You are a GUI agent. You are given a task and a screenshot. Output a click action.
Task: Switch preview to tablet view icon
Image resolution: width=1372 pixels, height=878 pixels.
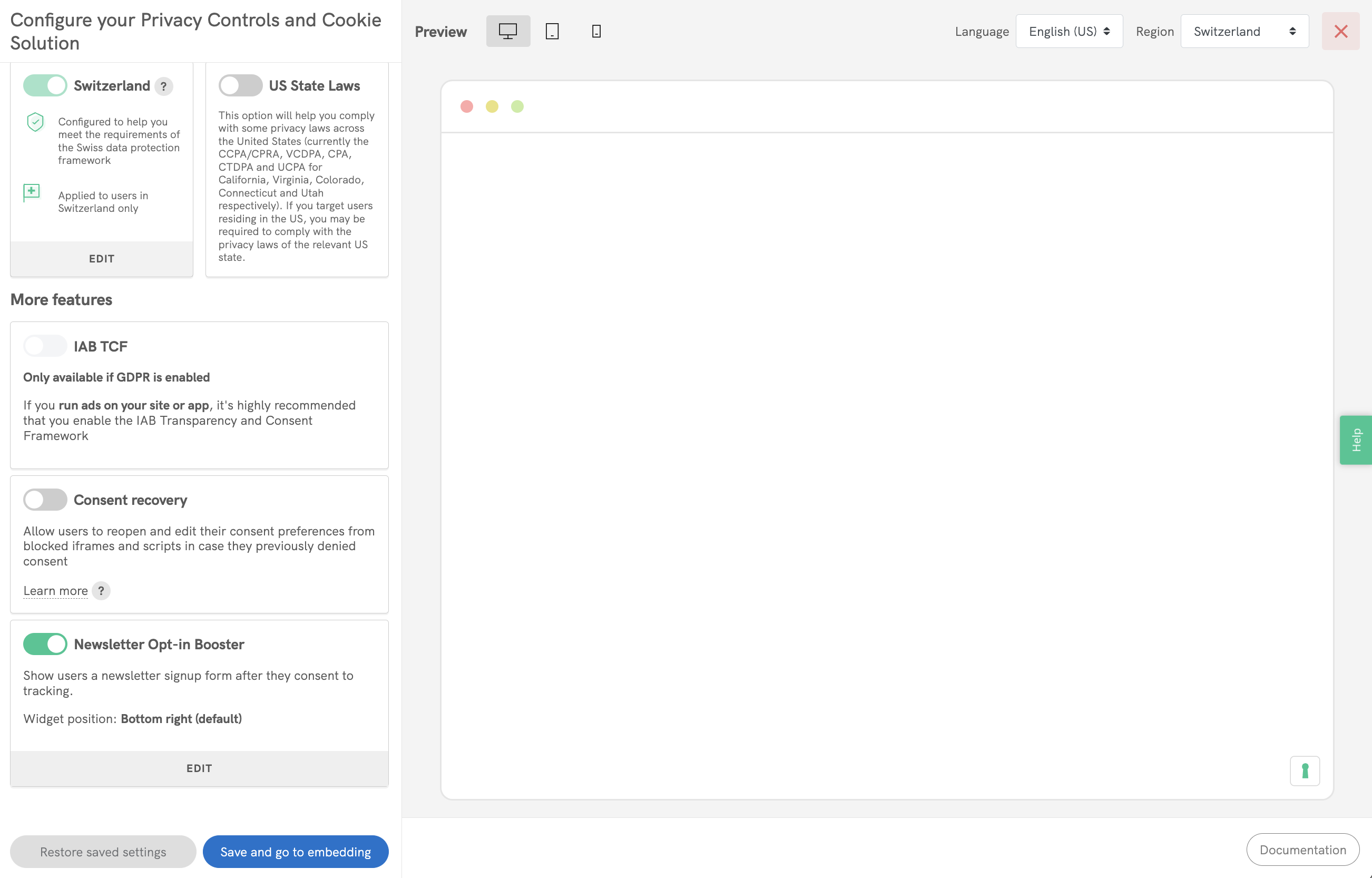coord(552,32)
